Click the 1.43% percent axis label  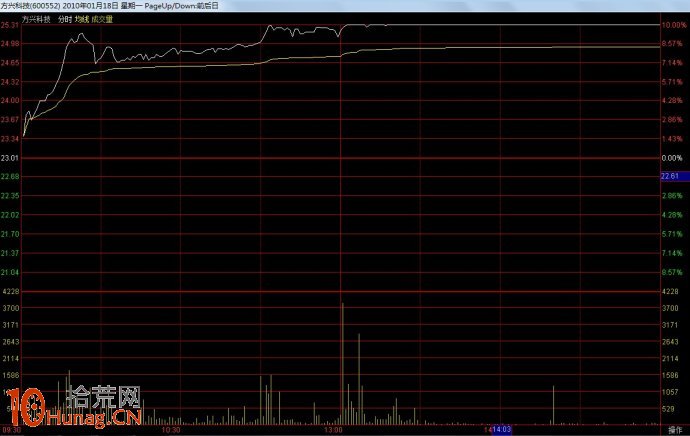coord(672,139)
